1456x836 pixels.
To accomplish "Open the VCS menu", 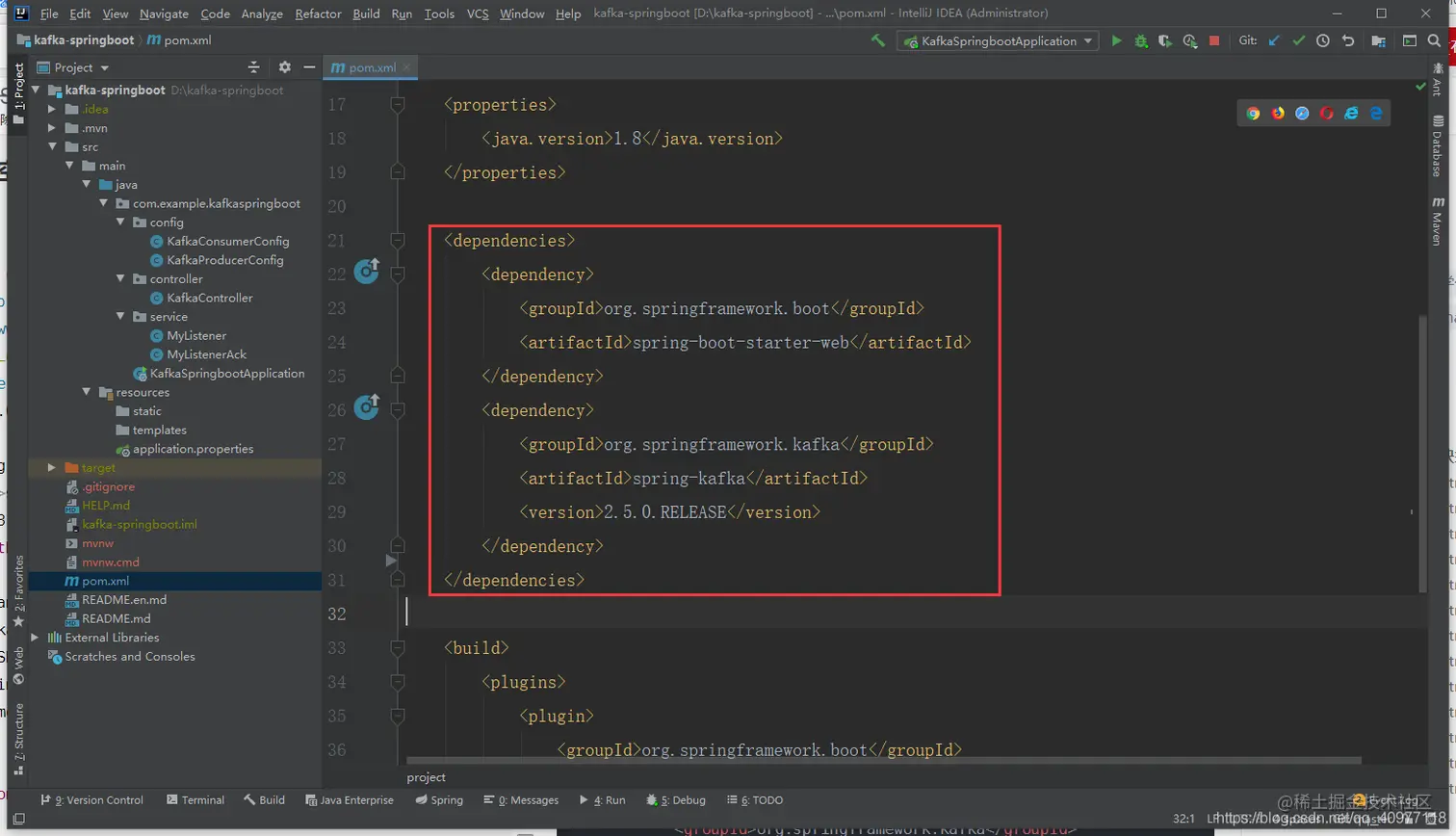I will 478,13.
